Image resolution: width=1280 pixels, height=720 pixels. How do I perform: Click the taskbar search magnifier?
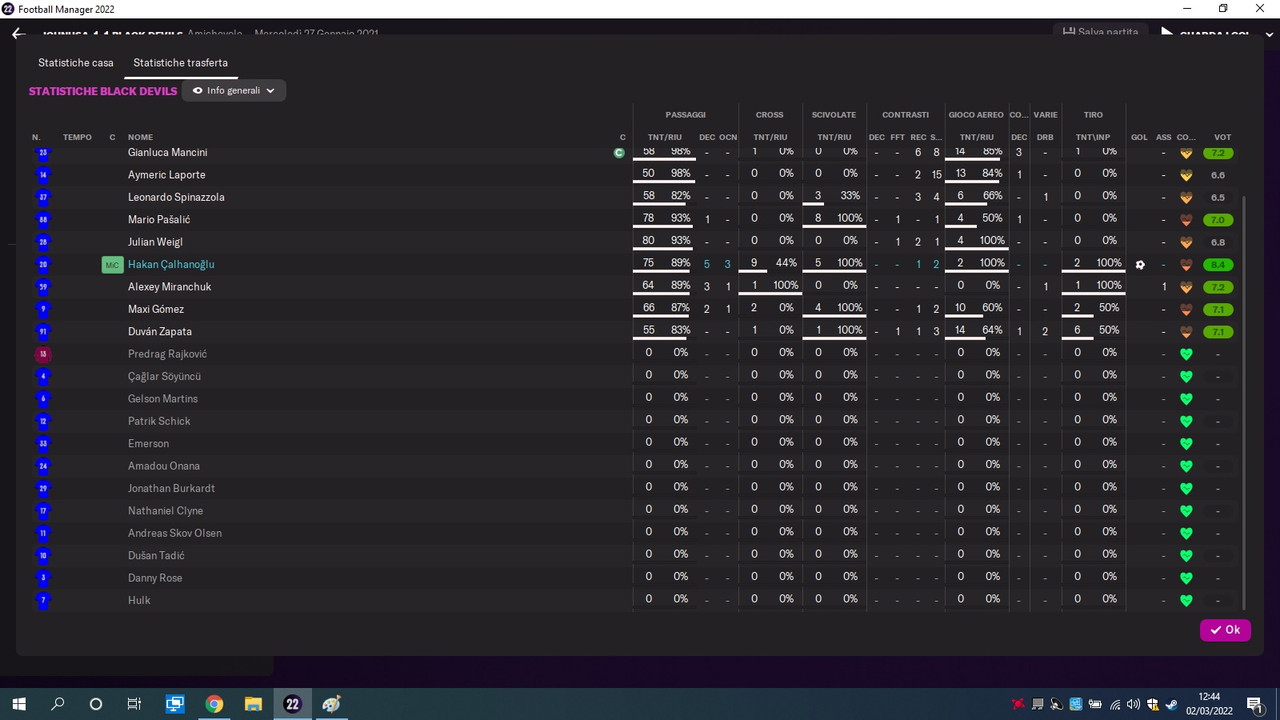[57, 704]
